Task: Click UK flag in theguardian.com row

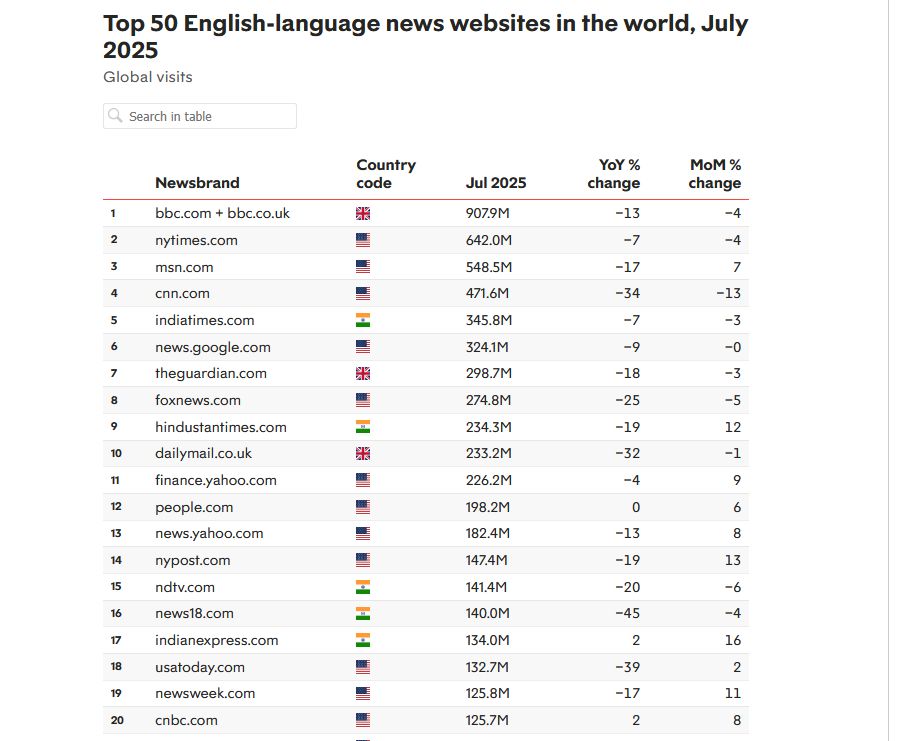Action: pyautogui.click(x=363, y=374)
